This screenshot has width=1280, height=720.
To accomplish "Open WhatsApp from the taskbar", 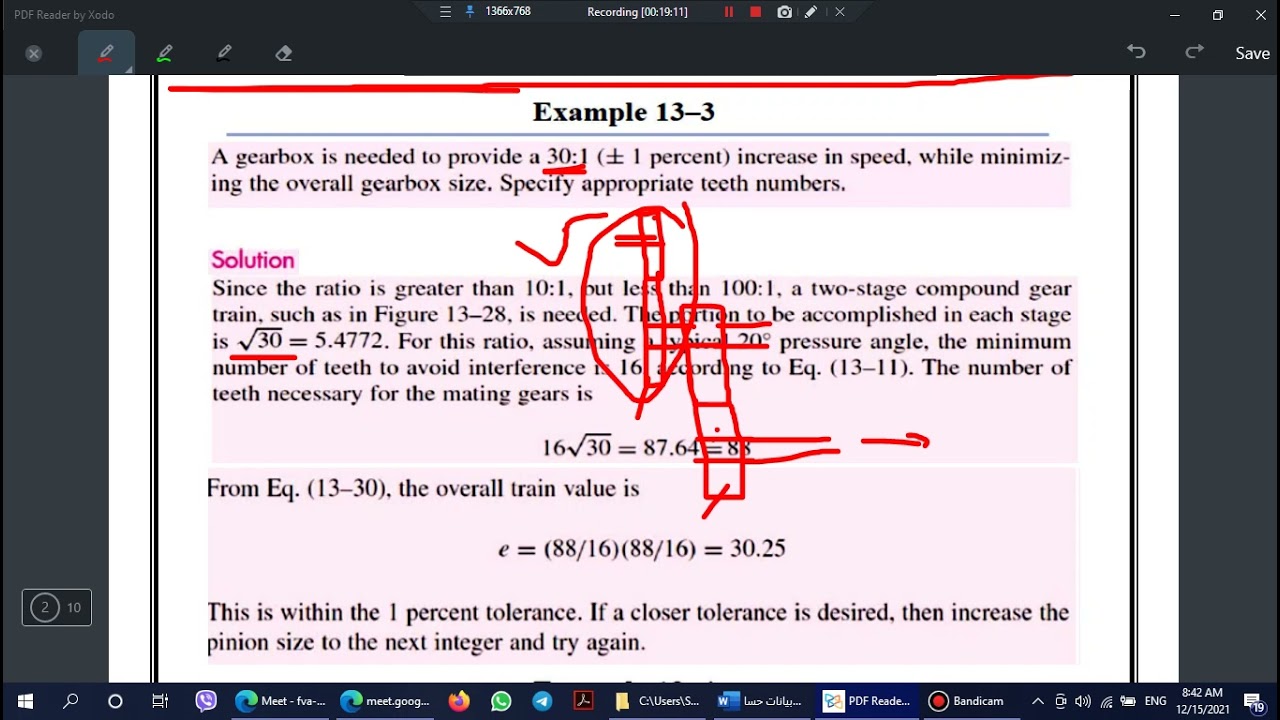I will (x=501, y=701).
